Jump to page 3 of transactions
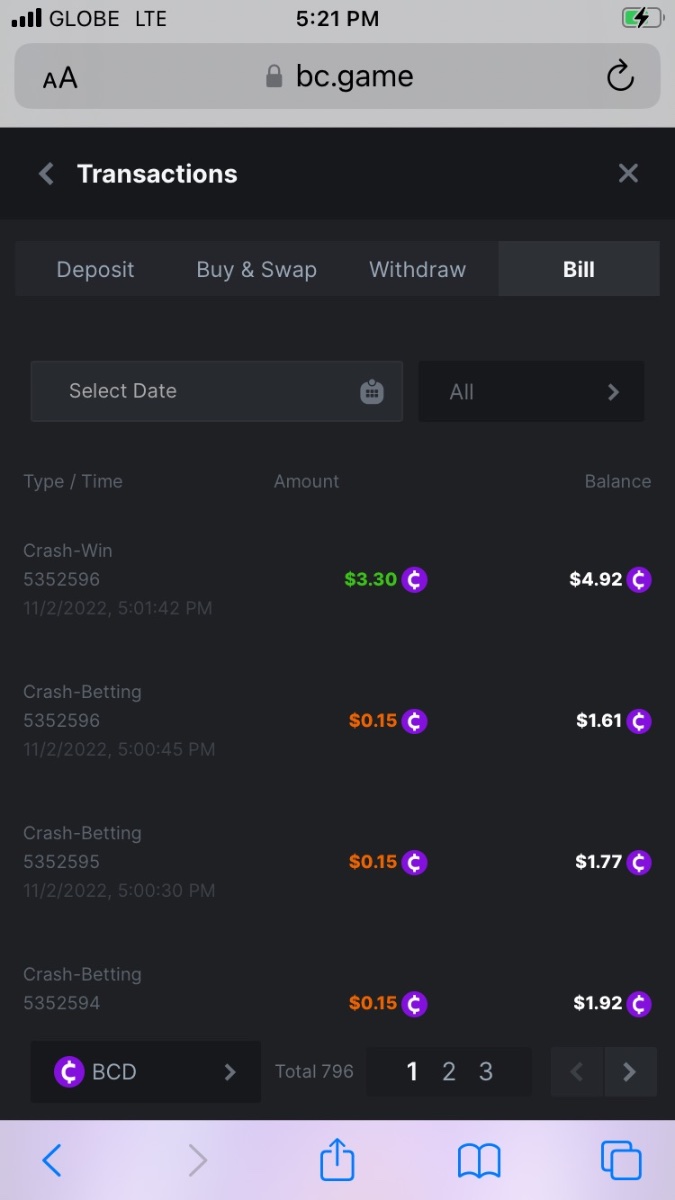 [486, 1072]
